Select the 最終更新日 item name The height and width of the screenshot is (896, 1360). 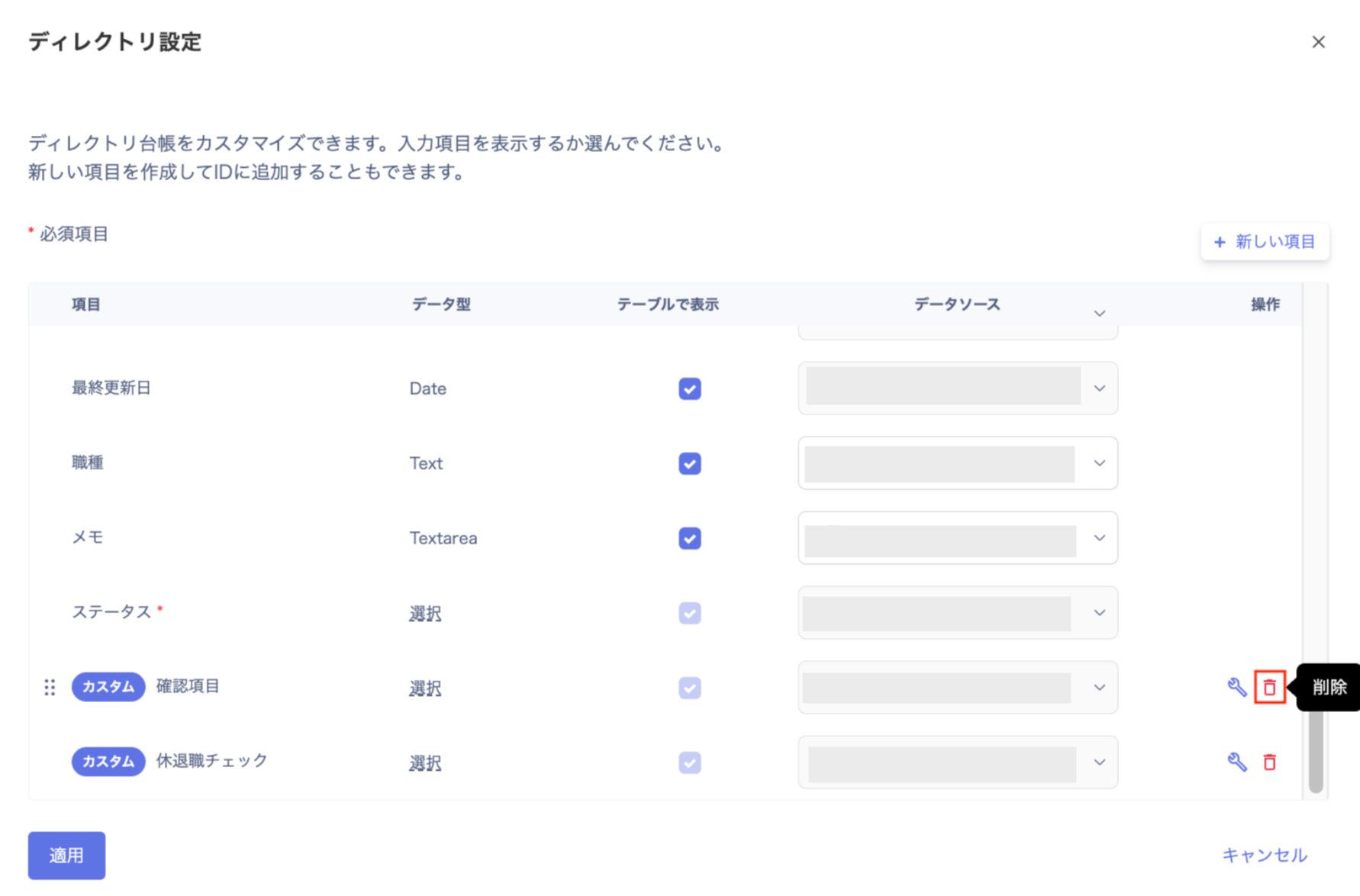click(x=111, y=388)
